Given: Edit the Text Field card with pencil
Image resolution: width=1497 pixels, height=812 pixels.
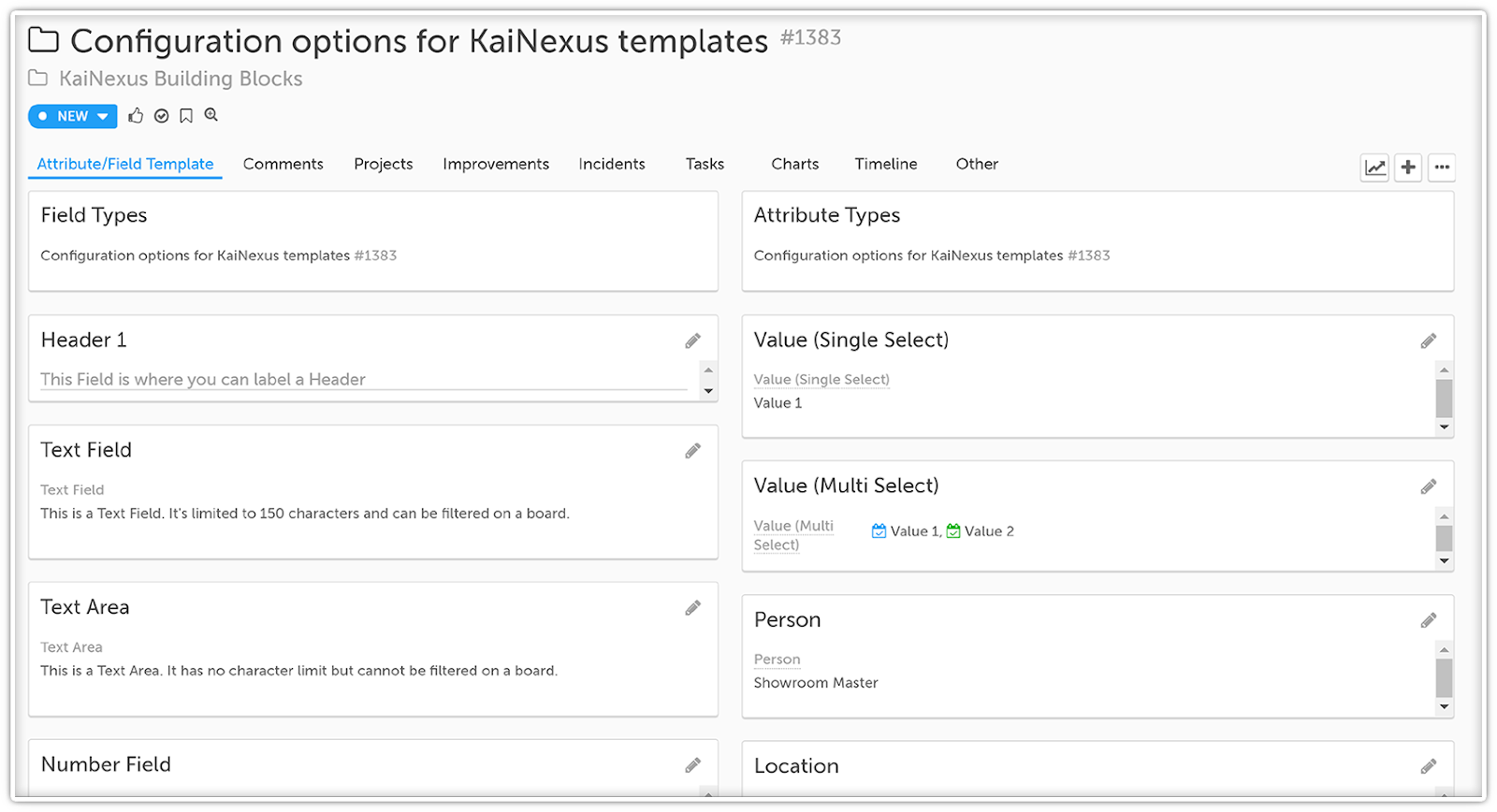Looking at the screenshot, I should (x=692, y=451).
